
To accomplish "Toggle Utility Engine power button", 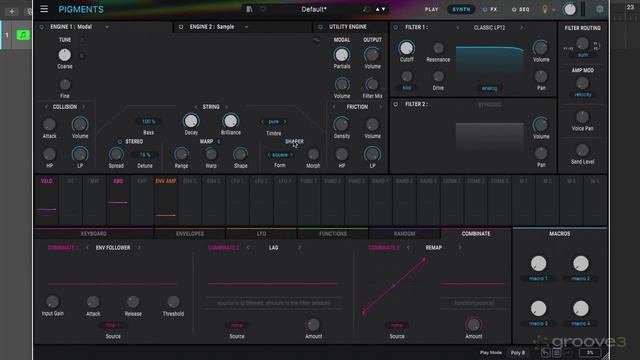I will point(320,27).
